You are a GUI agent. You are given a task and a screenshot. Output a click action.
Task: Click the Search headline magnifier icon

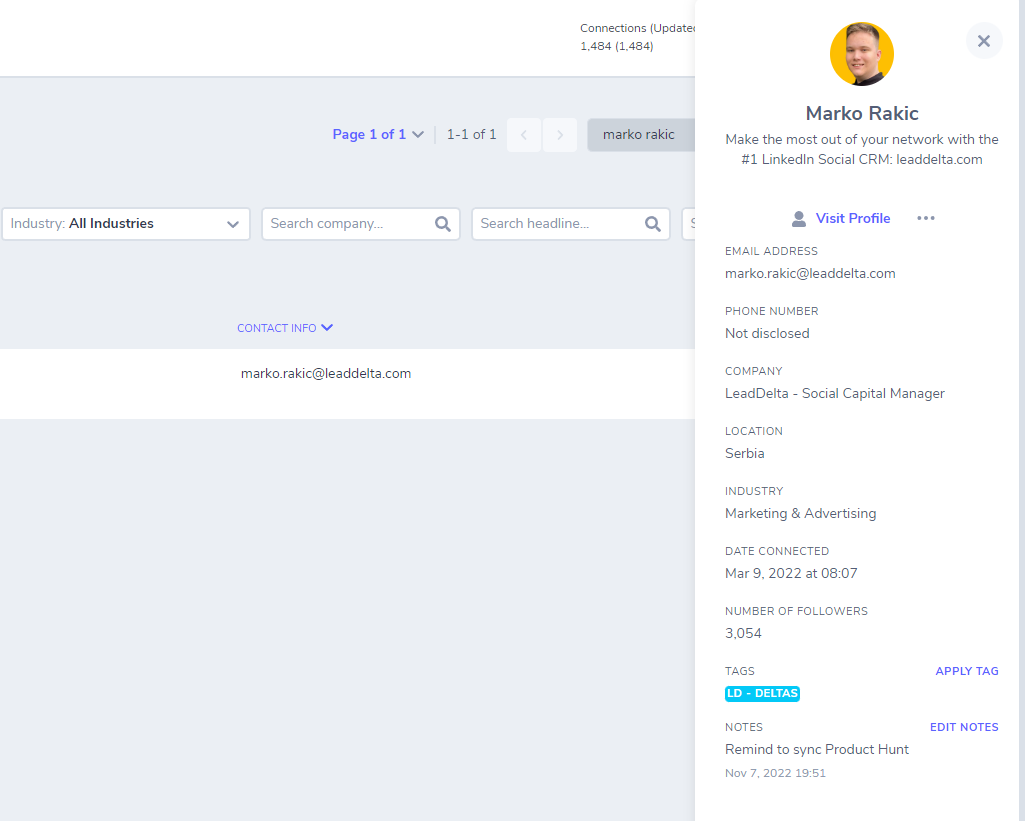[x=652, y=224]
